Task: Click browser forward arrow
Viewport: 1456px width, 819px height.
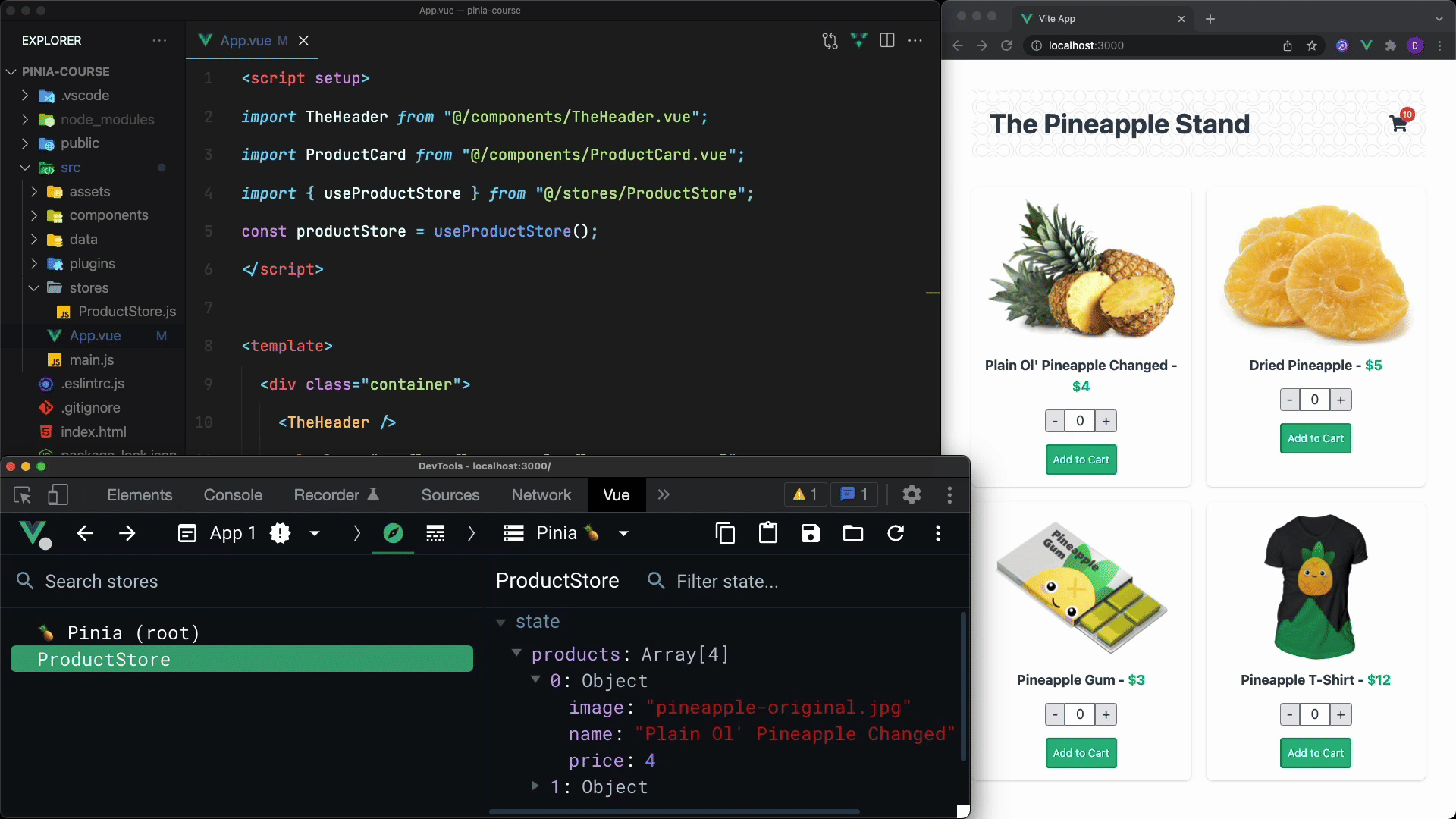Action: click(x=982, y=45)
